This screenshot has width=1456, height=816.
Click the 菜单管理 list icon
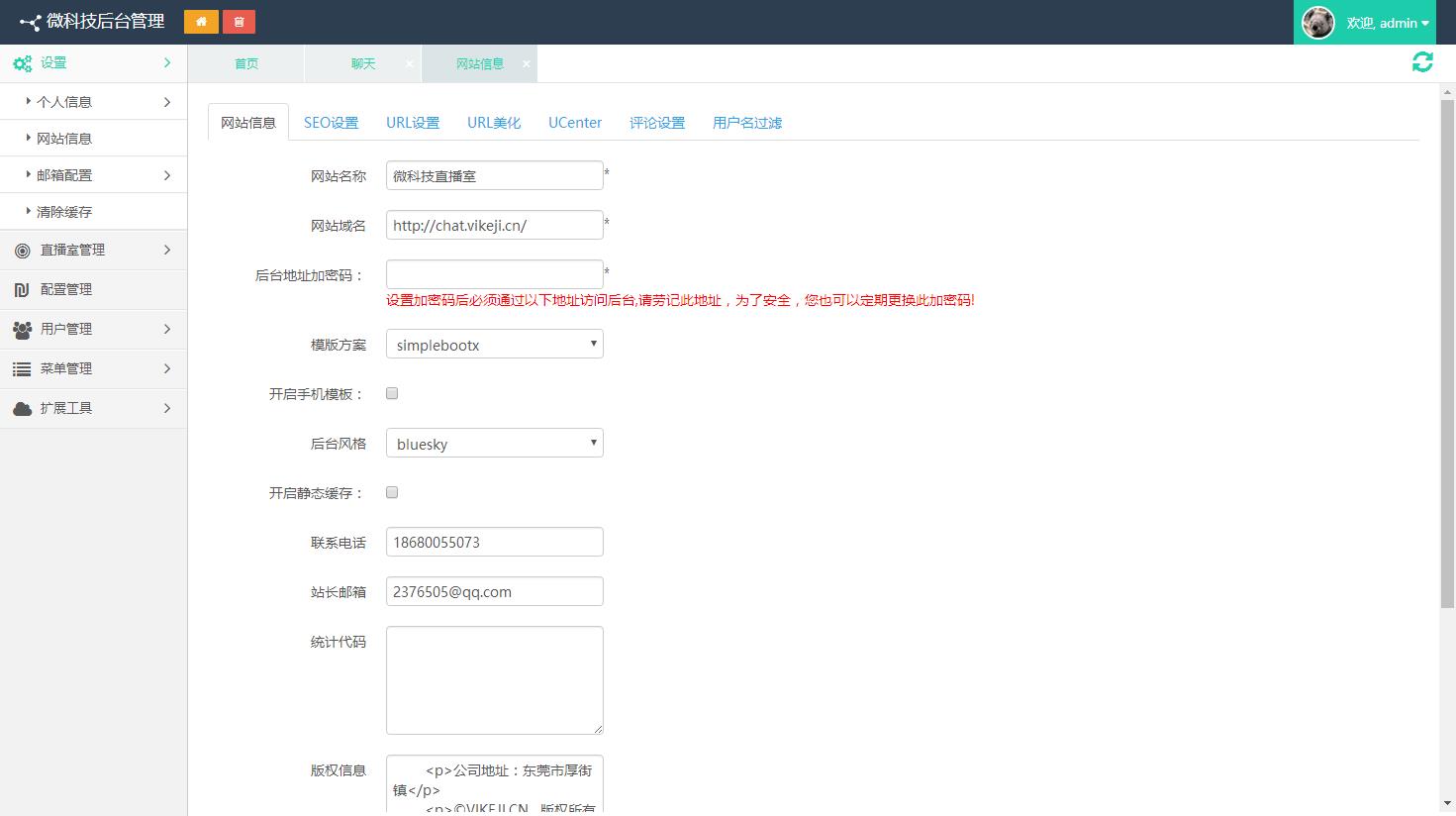(22, 369)
